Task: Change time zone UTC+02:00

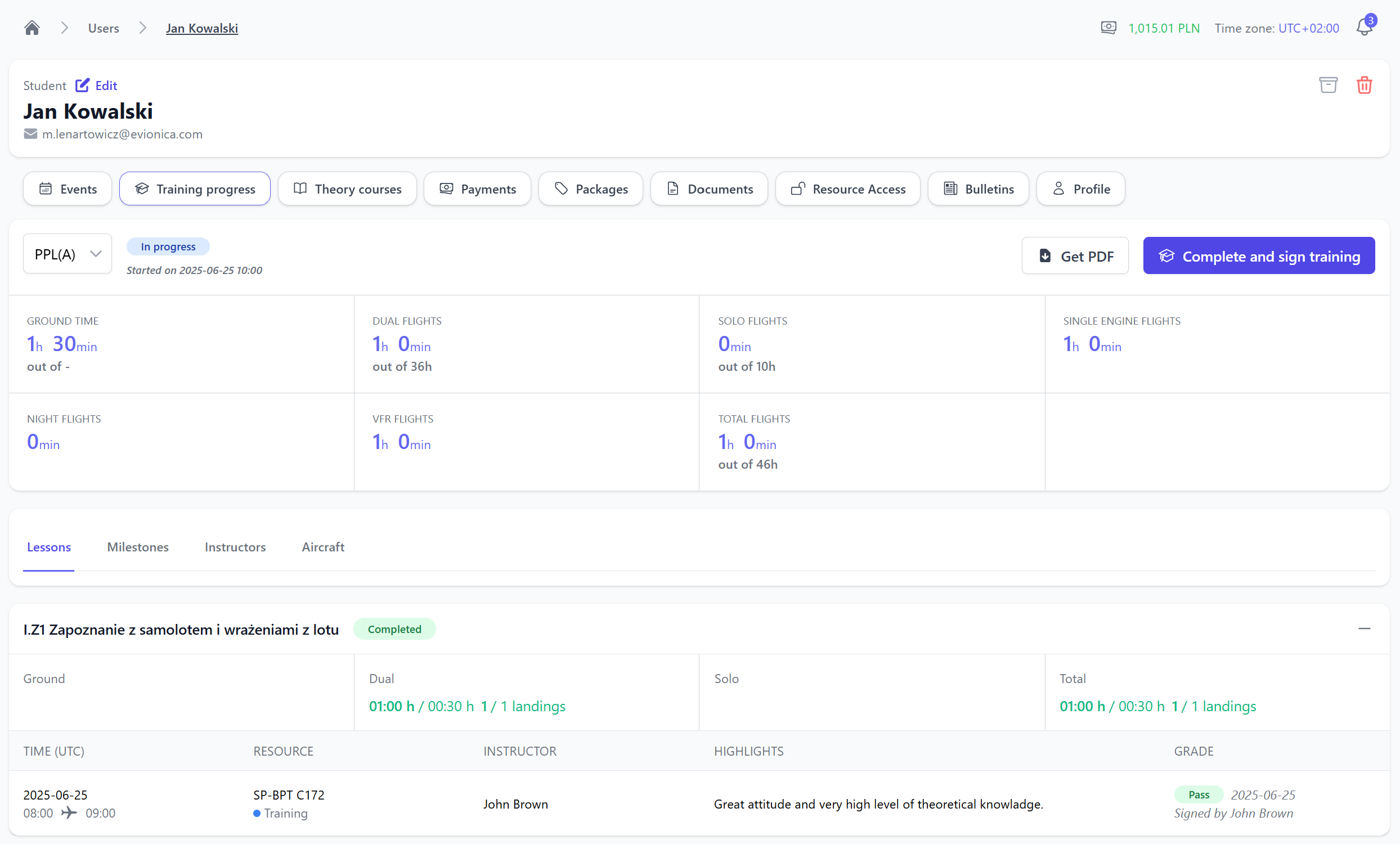Action: (1308, 28)
